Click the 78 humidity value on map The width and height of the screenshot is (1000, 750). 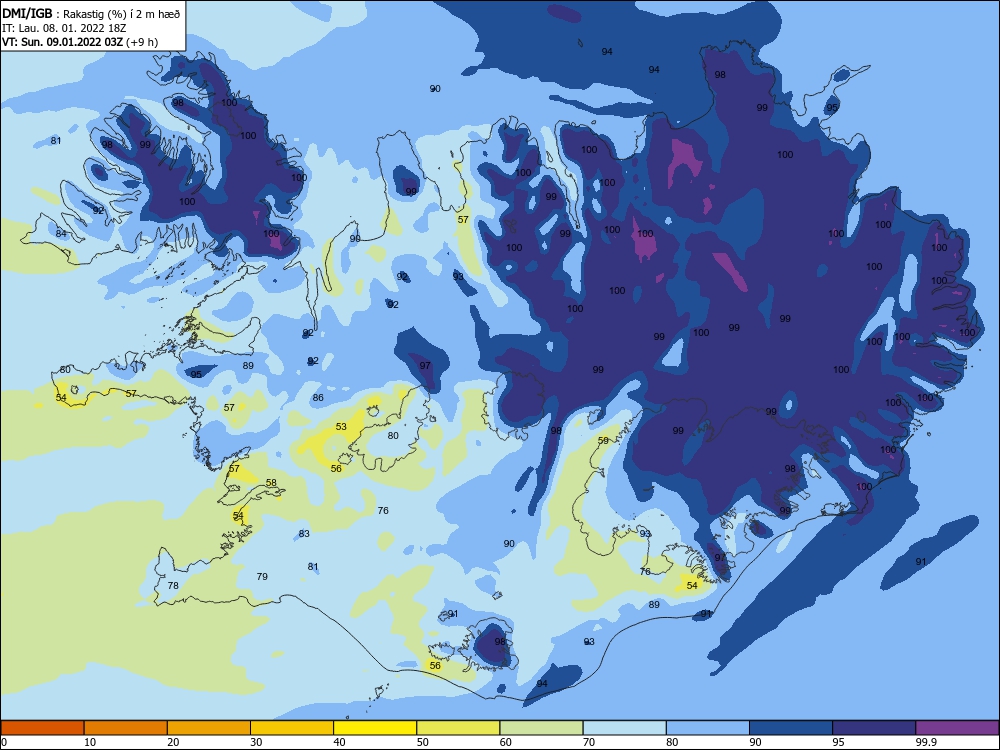coord(173,585)
